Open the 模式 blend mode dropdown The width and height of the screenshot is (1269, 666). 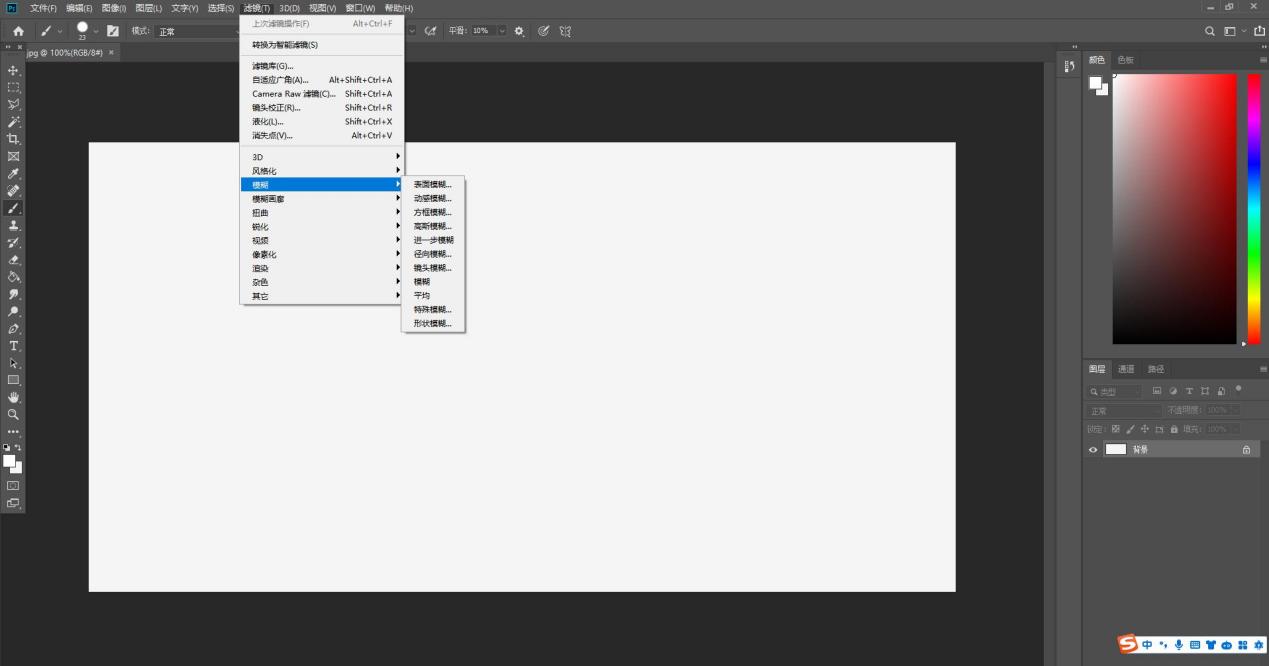click(198, 31)
